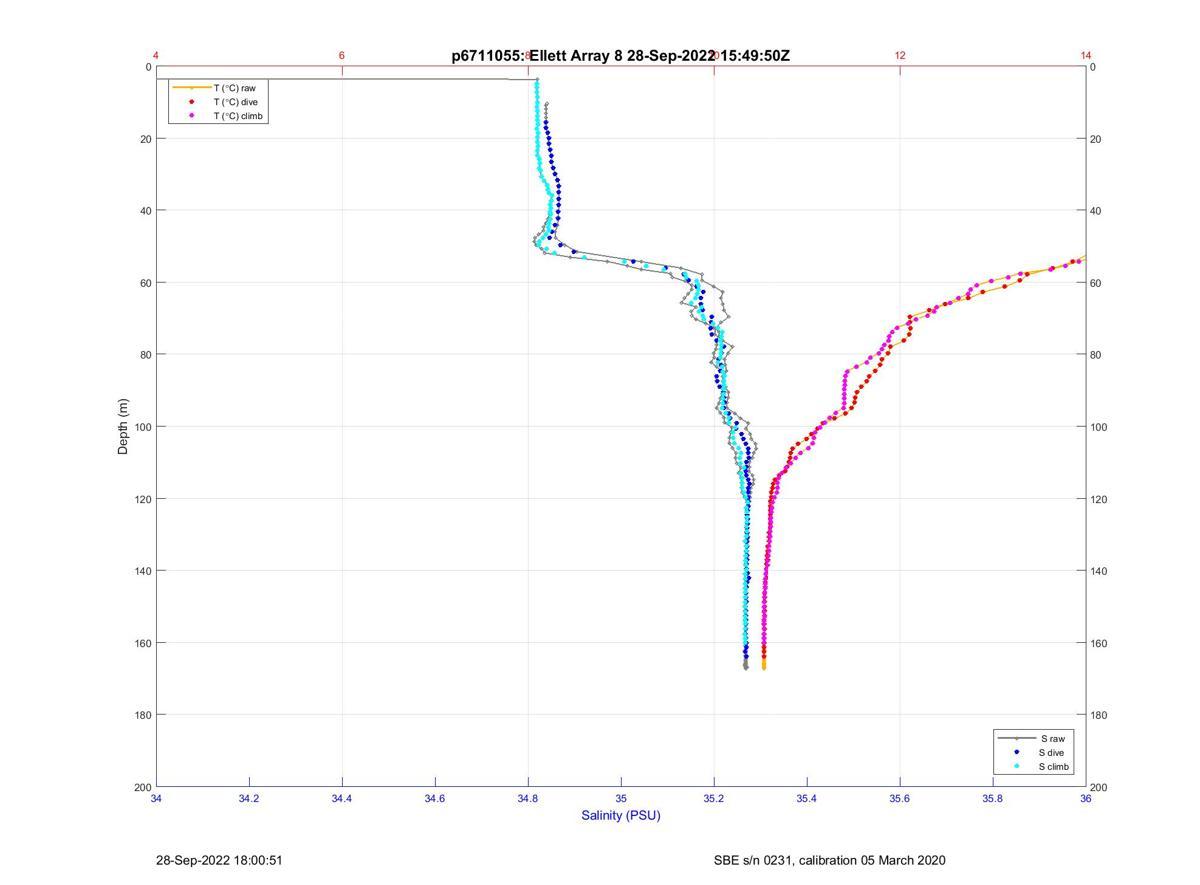The image size is (1200, 885).
Task: Click the '200' tick on right depth axis
Action: pyautogui.click(x=1101, y=787)
